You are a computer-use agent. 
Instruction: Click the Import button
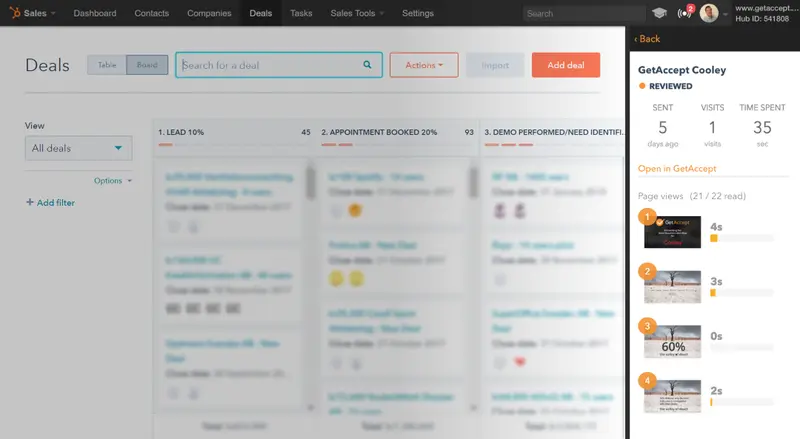click(495, 65)
